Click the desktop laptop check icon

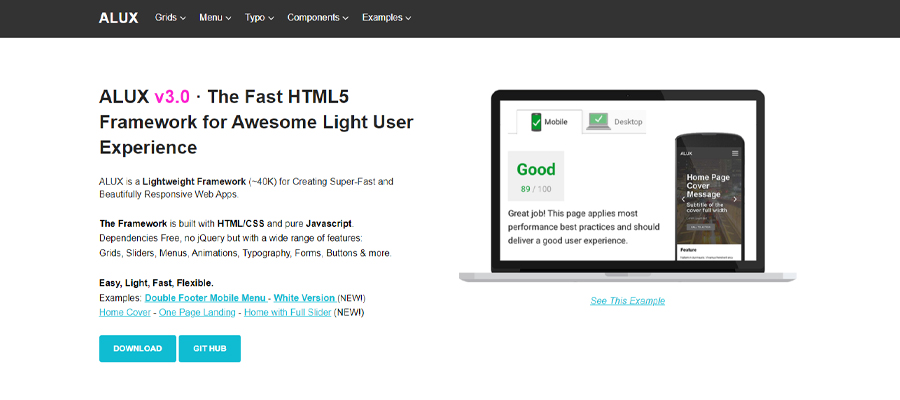(x=598, y=121)
